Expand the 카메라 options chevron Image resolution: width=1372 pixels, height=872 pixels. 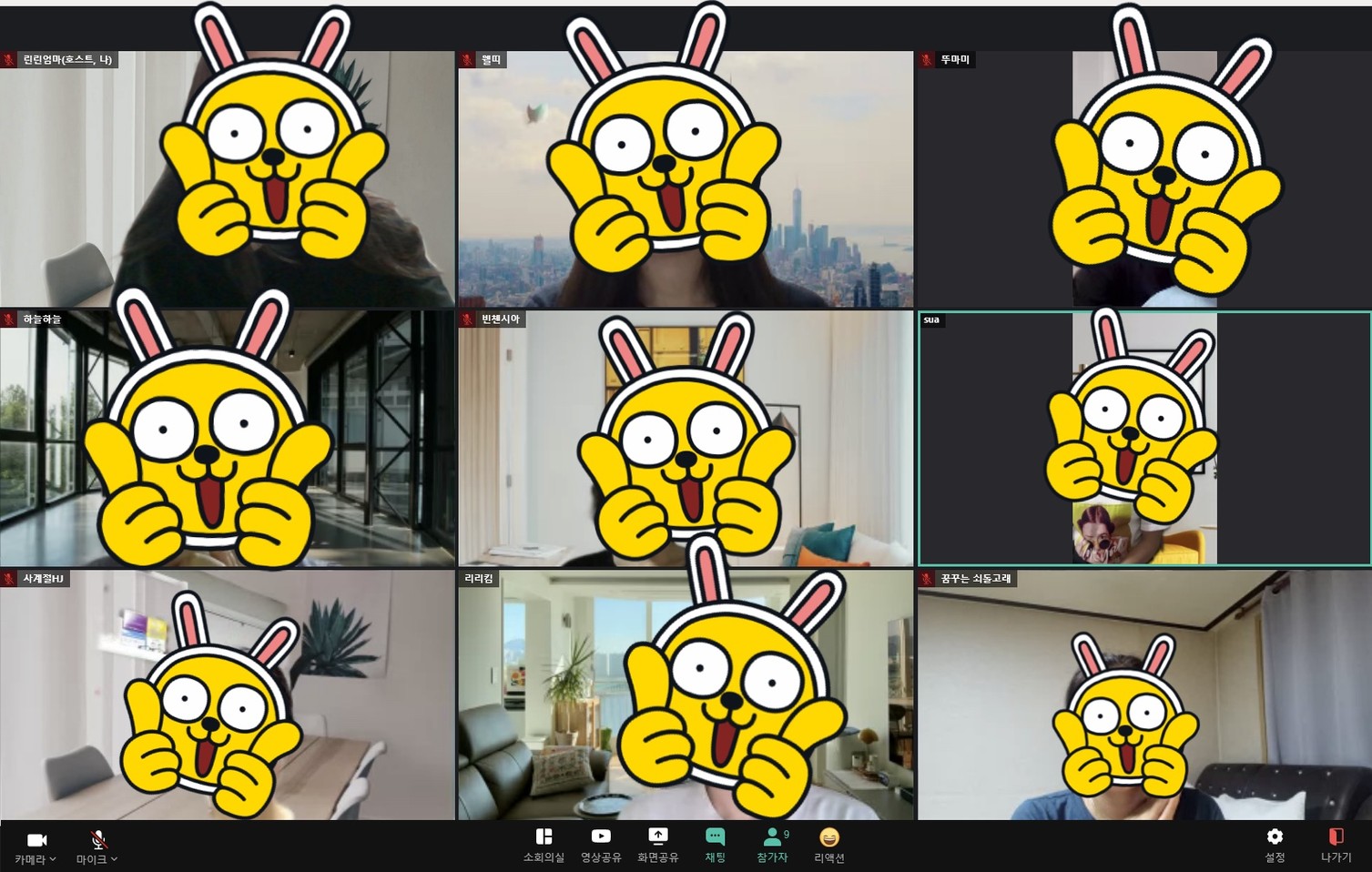click(53, 859)
